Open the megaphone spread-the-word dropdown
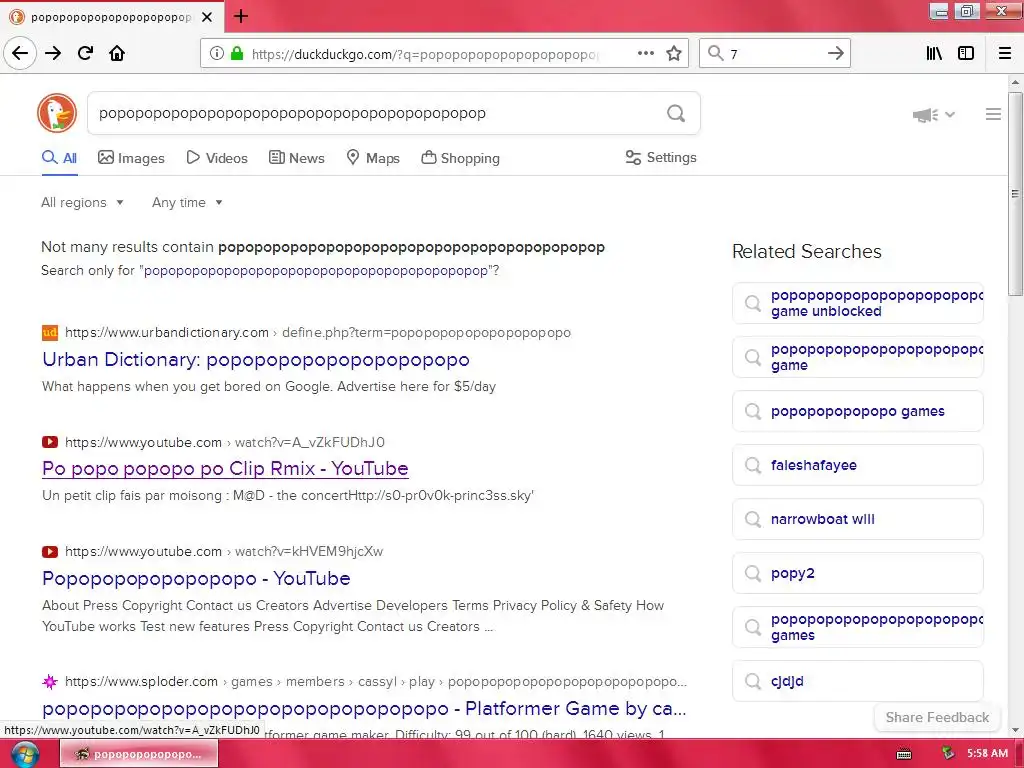Image resolution: width=1024 pixels, height=768 pixels. 933,115
